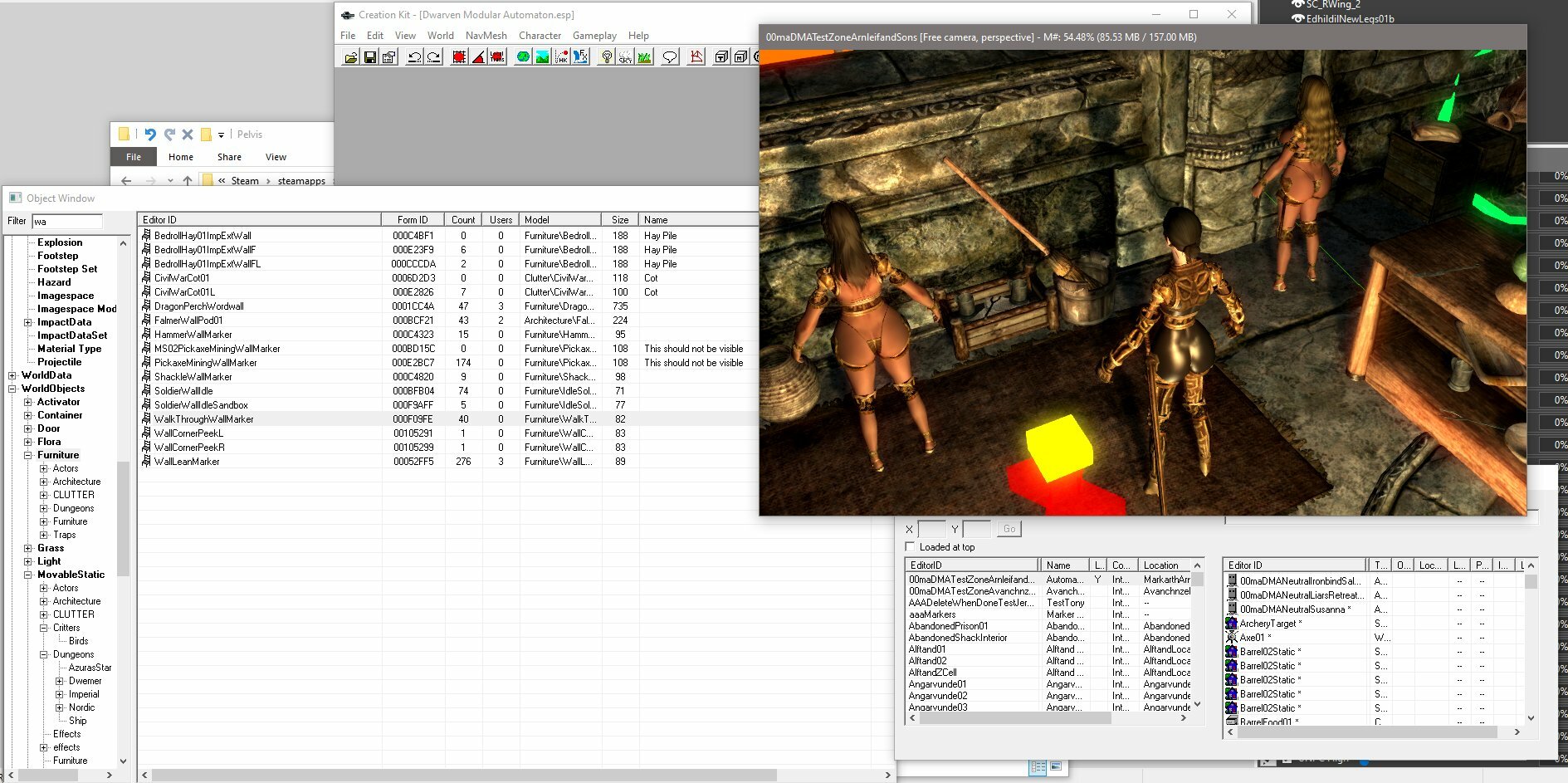
Task: Click the Redo arrow in Creation Kit toolbar
Action: [x=433, y=56]
